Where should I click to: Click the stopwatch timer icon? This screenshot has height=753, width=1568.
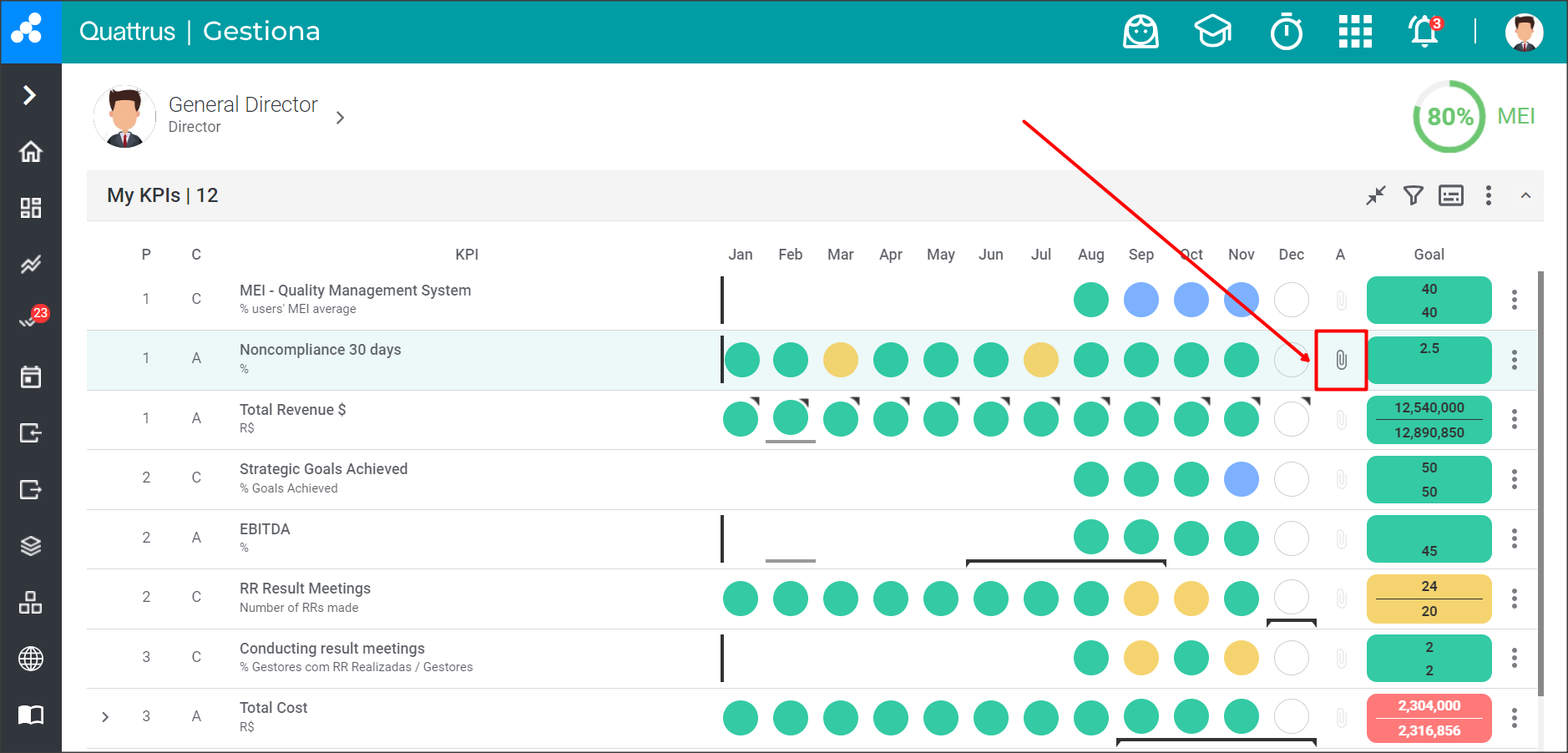click(x=1286, y=32)
